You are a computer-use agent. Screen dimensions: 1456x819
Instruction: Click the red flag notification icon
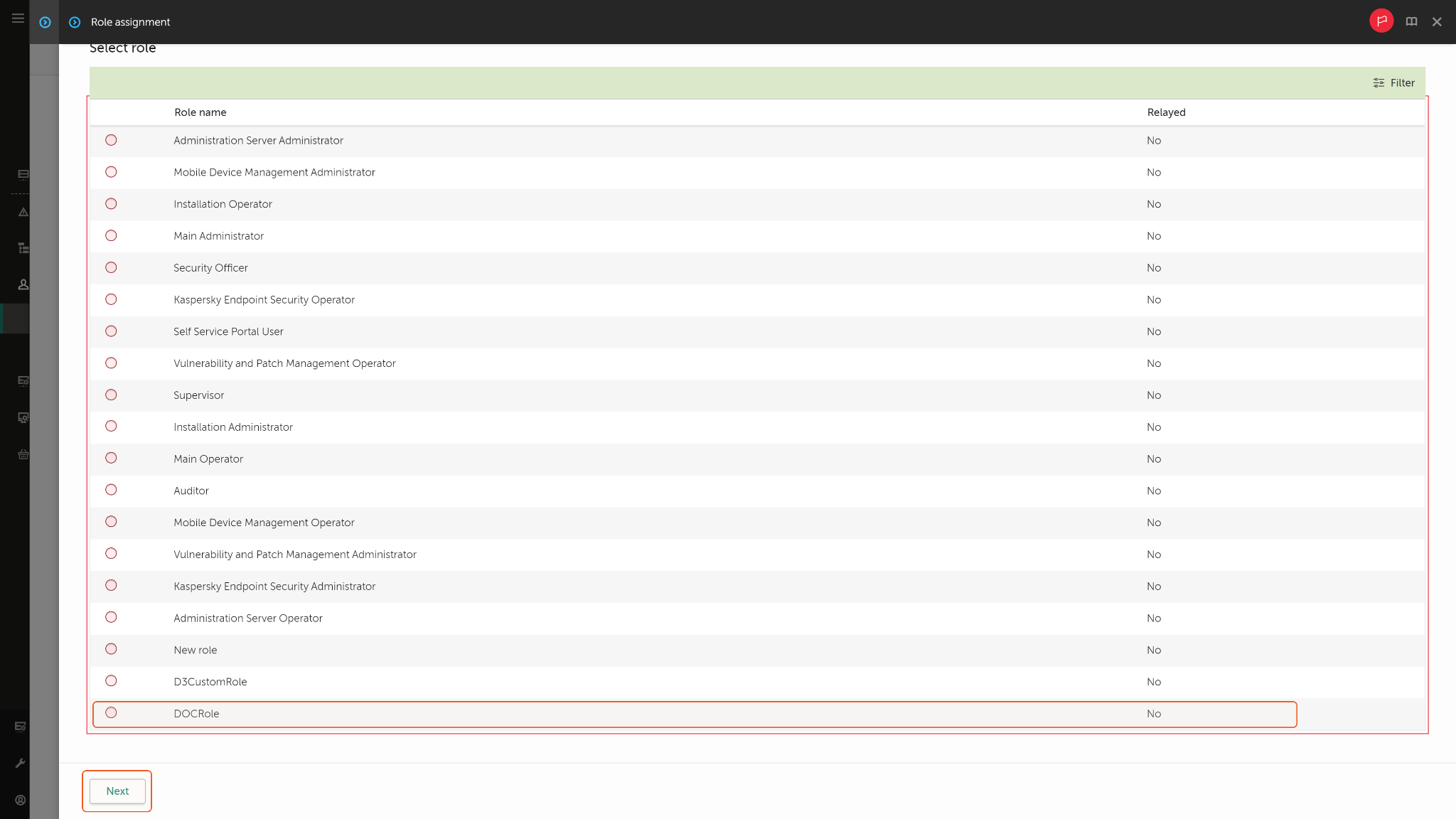[x=1381, y=21]
